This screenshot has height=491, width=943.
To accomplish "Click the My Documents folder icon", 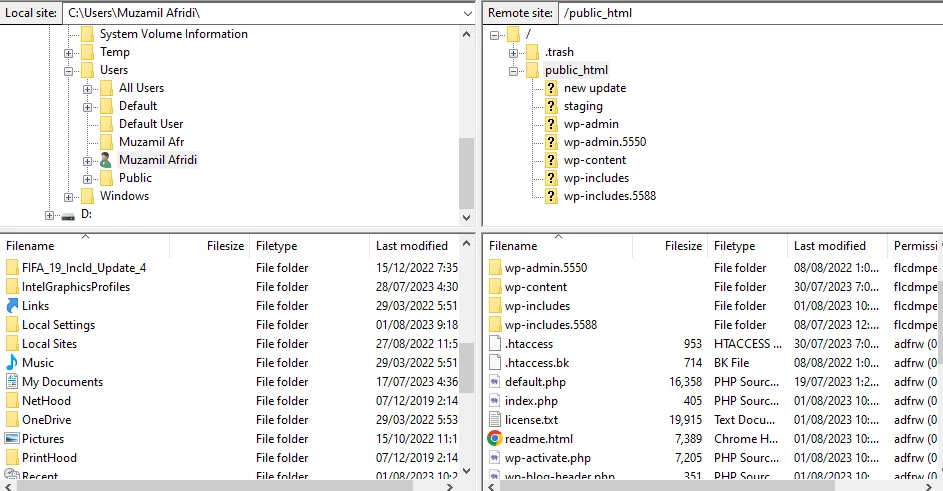I will [x=12, y=381].
